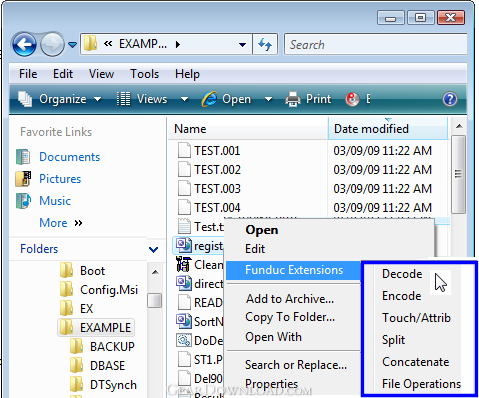The image size is (479, 398).
Task: Click the blue Help question mark icon
Action: pos(450,99)
